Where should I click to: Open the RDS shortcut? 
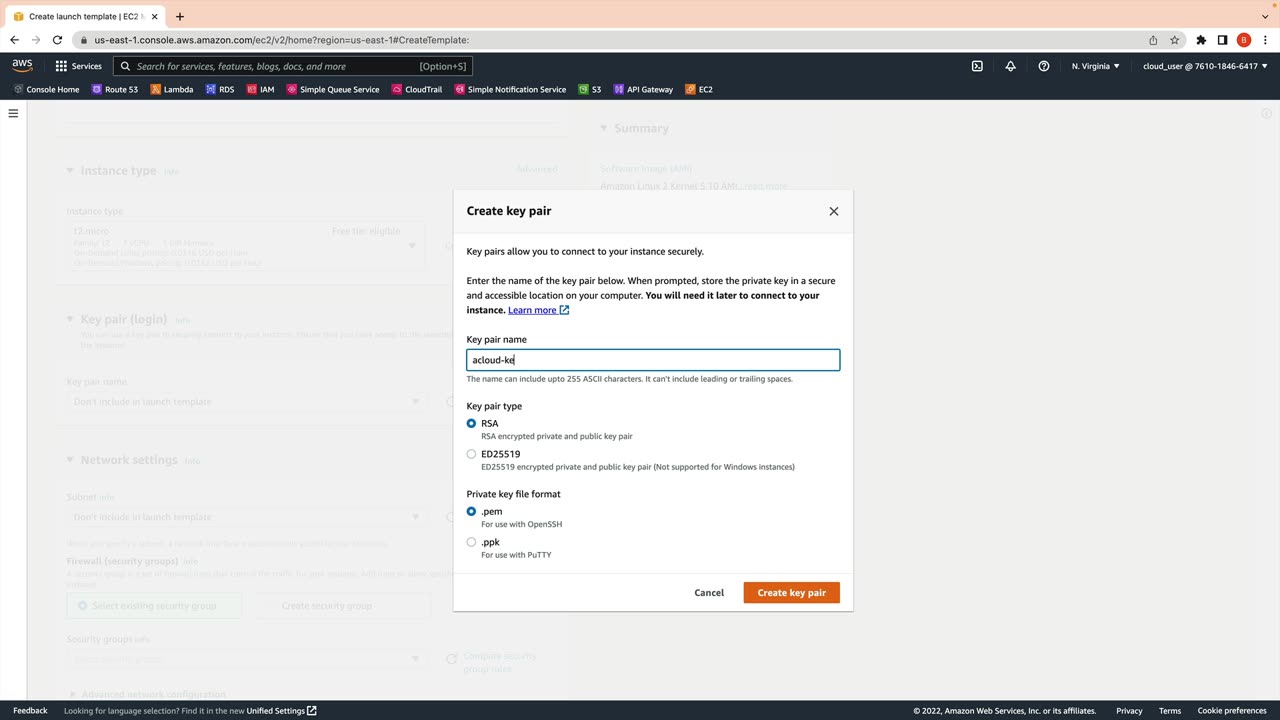[220, 89]
